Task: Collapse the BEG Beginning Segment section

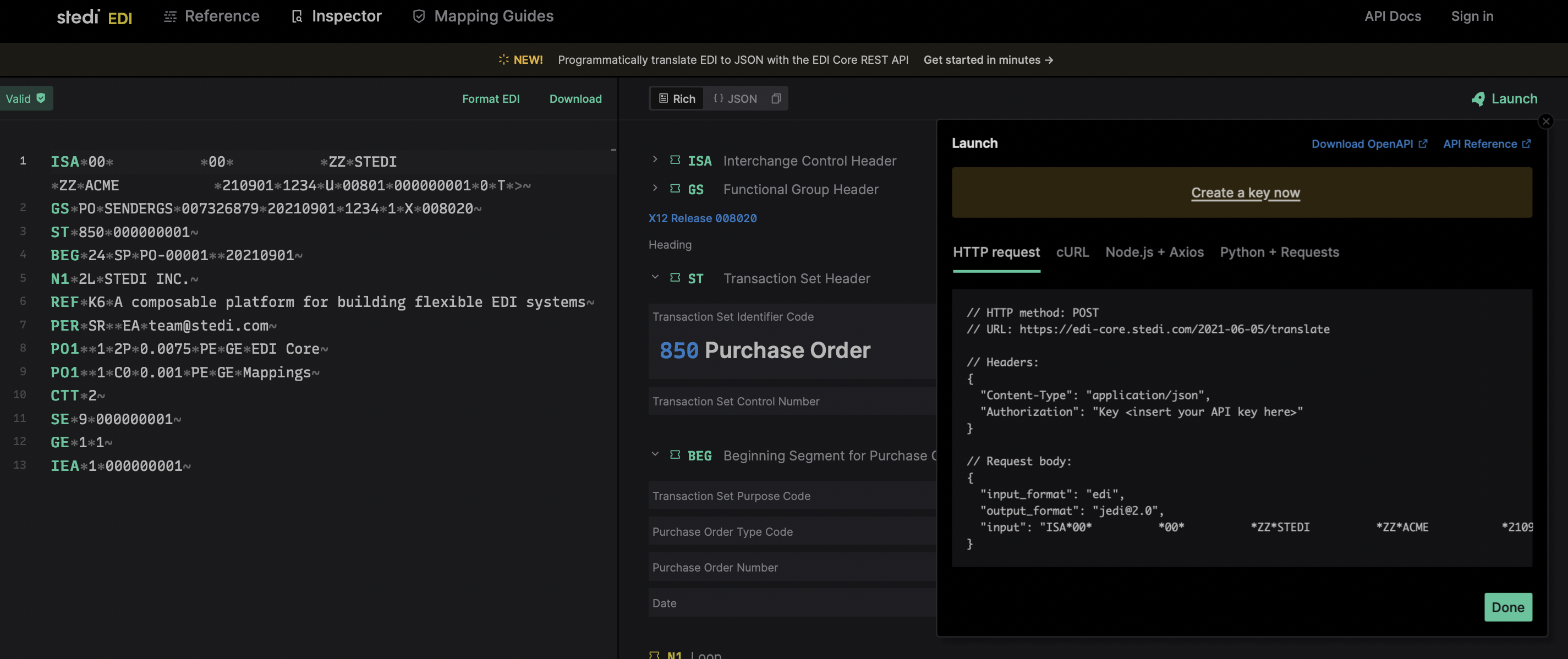Action: click(x=655, y=454)
